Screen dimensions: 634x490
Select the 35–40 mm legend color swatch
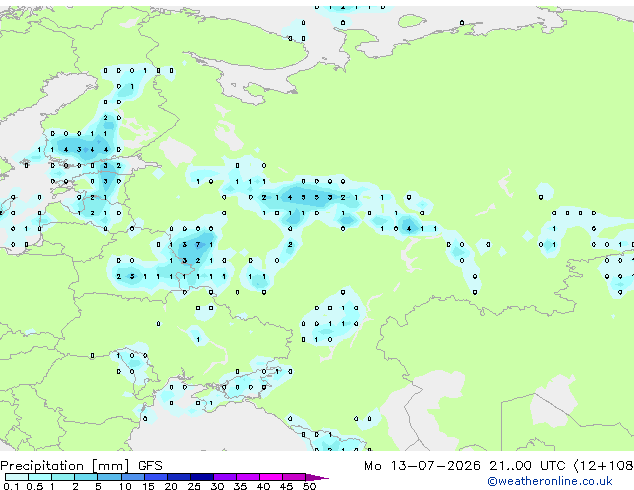[247, 477]
